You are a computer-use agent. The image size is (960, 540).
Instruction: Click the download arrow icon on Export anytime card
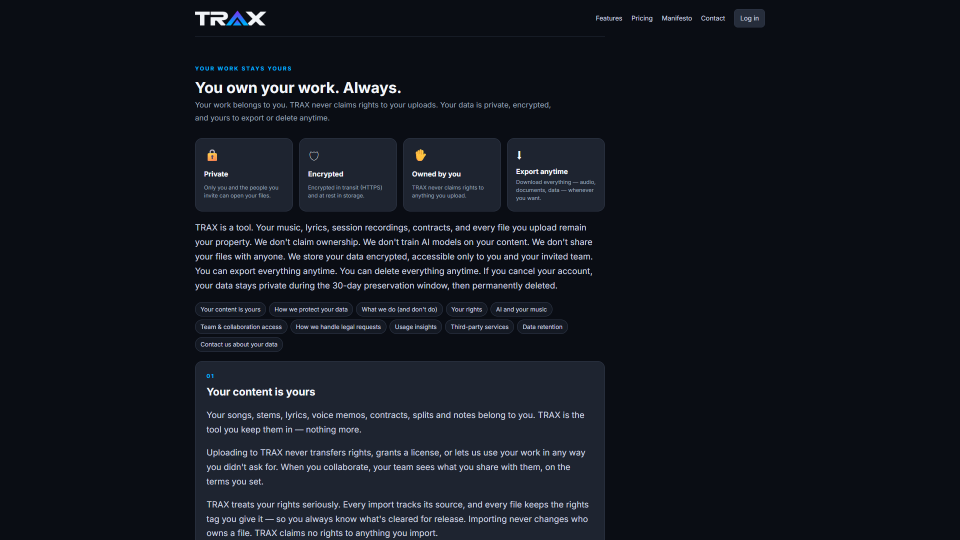[x=519, y=155]
